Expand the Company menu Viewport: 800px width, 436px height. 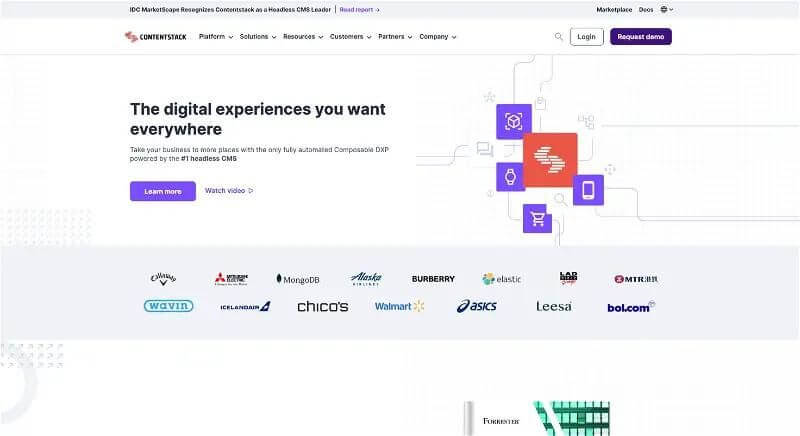click(x=437, y=37)
